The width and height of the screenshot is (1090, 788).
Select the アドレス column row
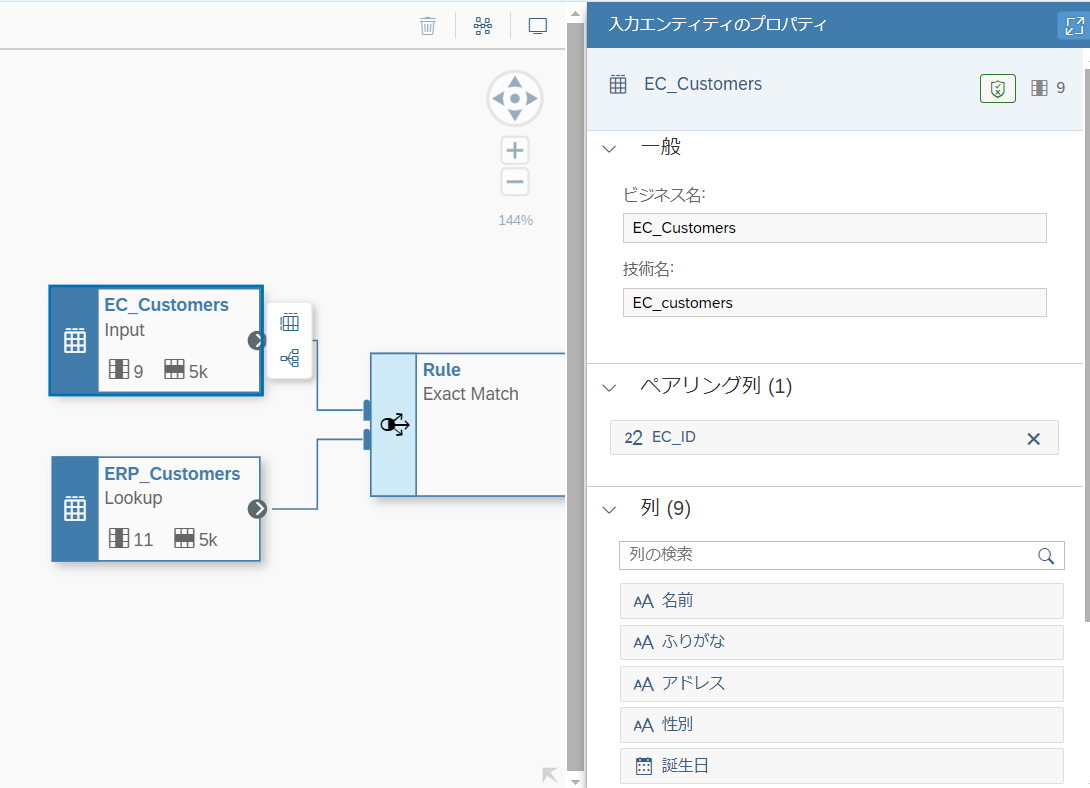(842, 684)
